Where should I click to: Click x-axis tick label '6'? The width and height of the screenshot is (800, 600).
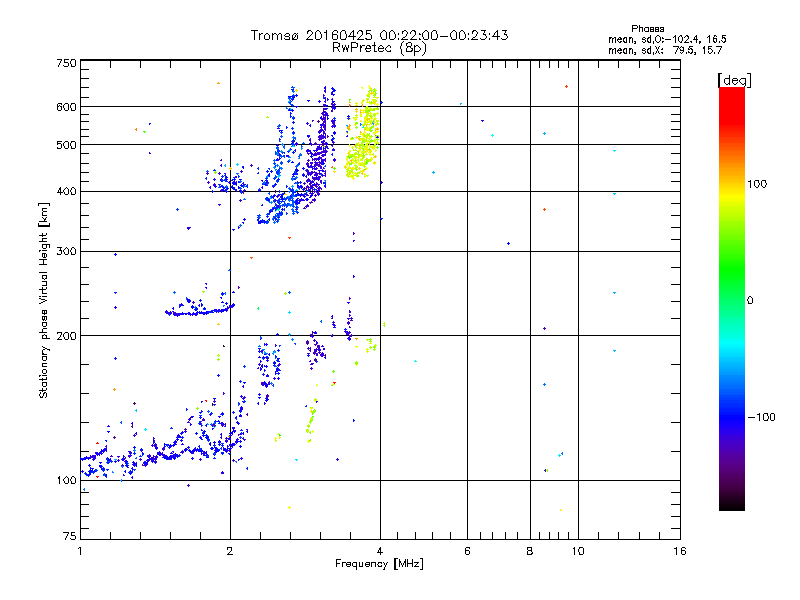tap(467, 551)
